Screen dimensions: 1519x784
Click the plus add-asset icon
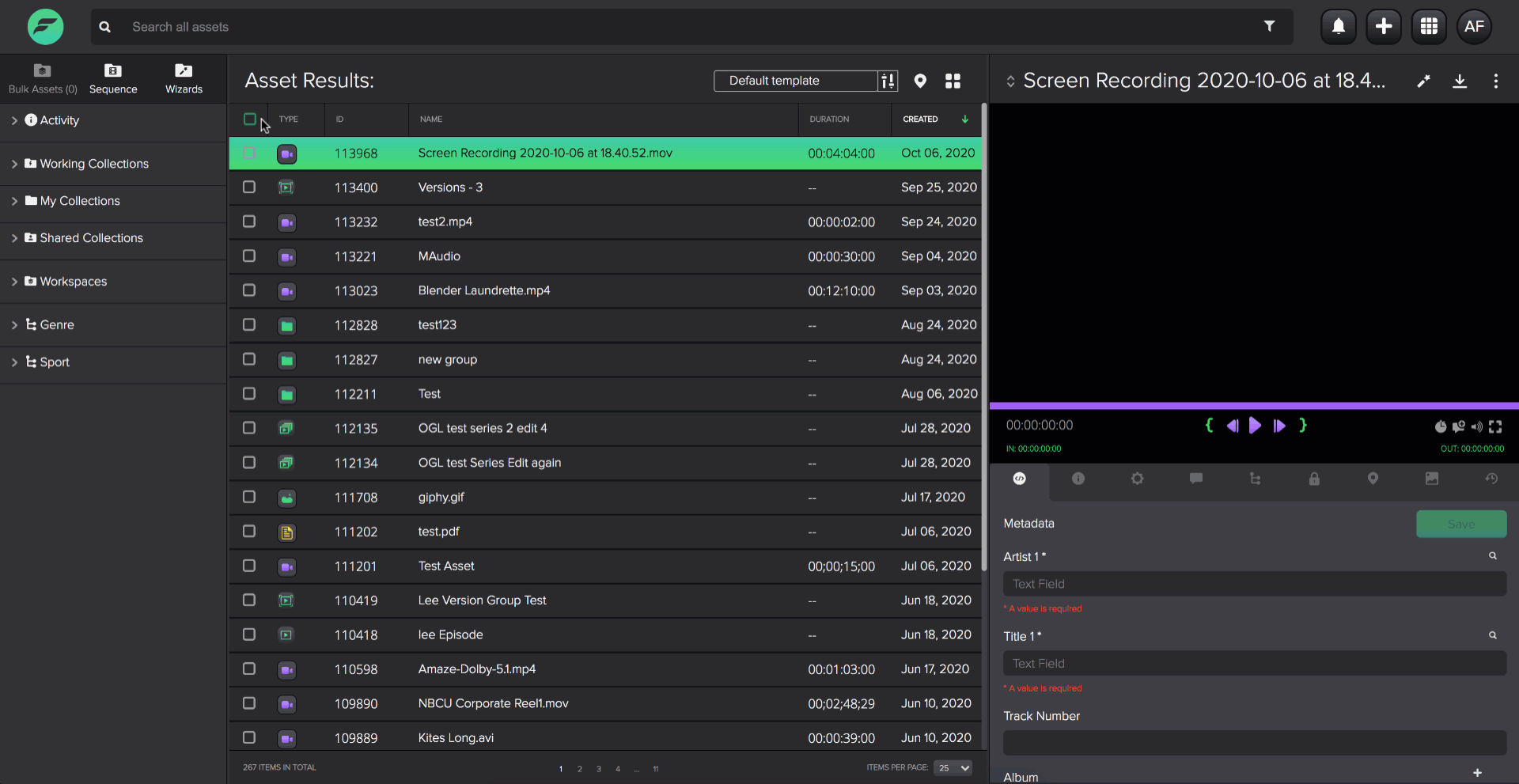[1383, 27]
